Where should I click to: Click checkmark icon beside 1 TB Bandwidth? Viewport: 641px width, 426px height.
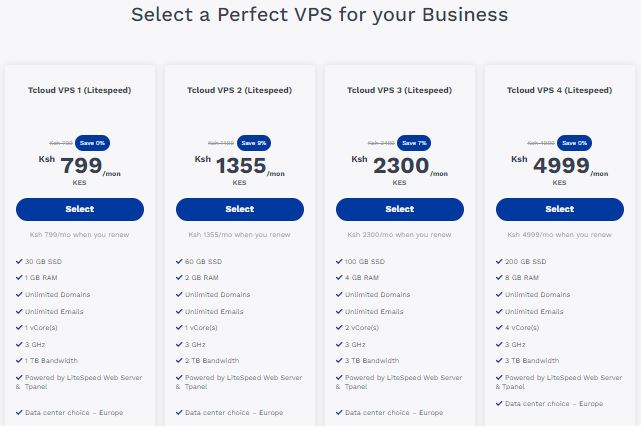click(x=19, y=360)
